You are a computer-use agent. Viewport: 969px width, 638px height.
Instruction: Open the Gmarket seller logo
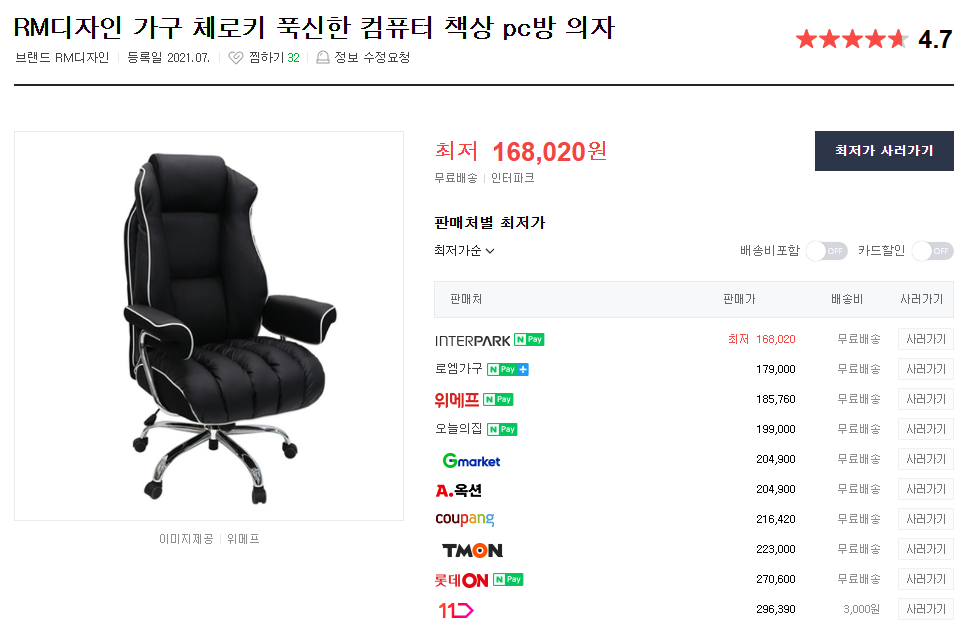(471, 461)
